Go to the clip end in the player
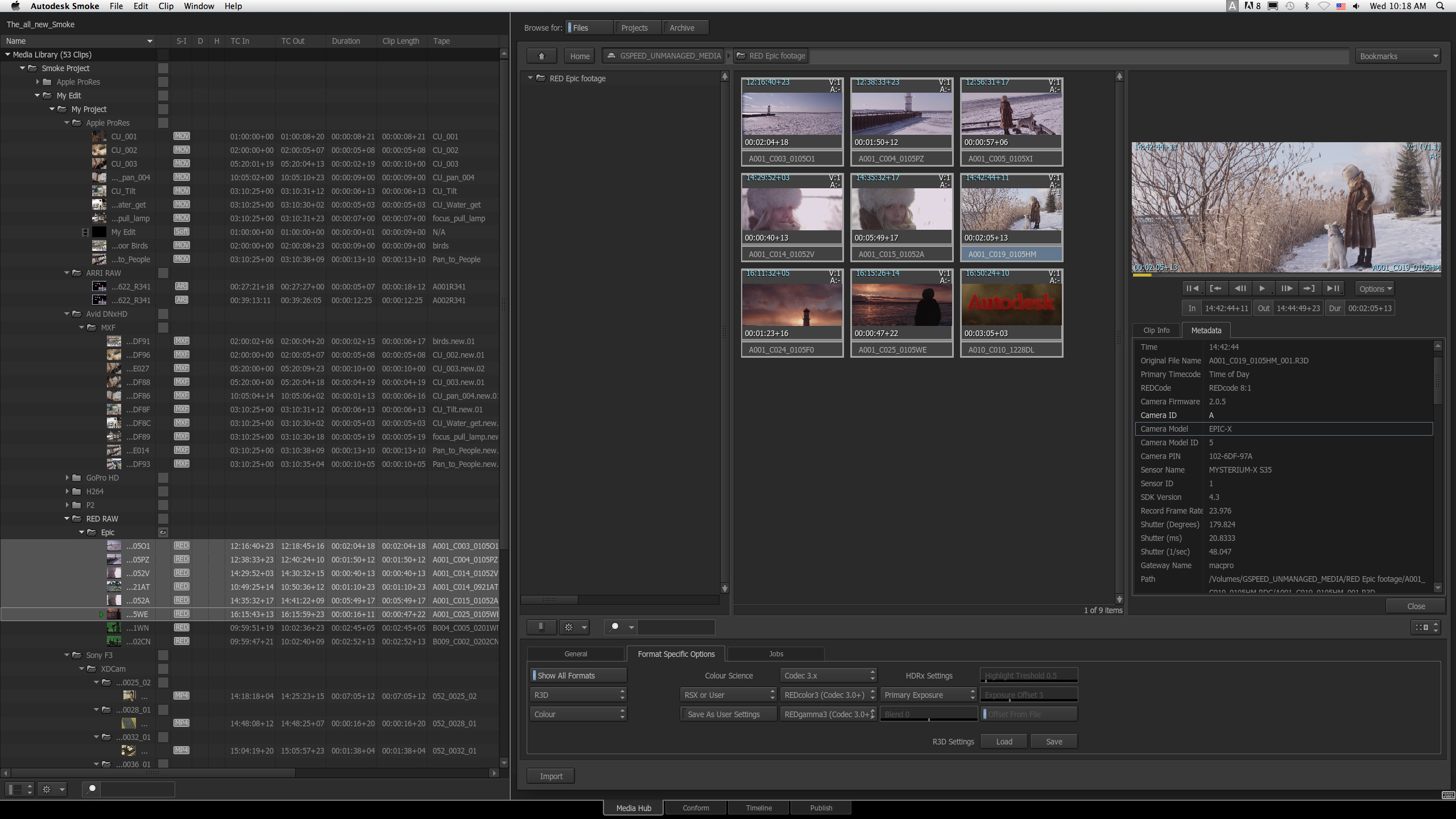 [x=1333, y=288]
